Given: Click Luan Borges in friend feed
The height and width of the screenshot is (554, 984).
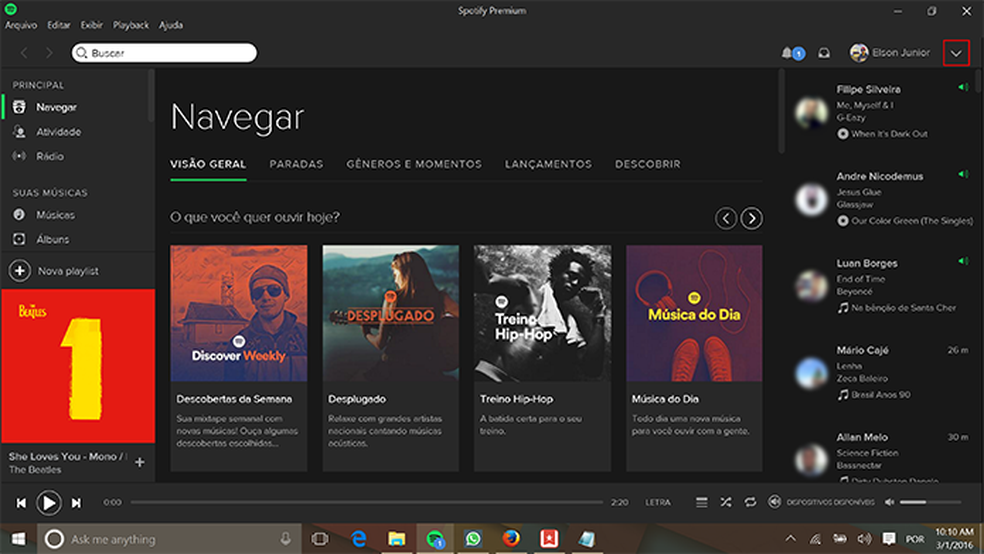Looking at the screenshot, I should pyautogui.click(x=867, y=264).
